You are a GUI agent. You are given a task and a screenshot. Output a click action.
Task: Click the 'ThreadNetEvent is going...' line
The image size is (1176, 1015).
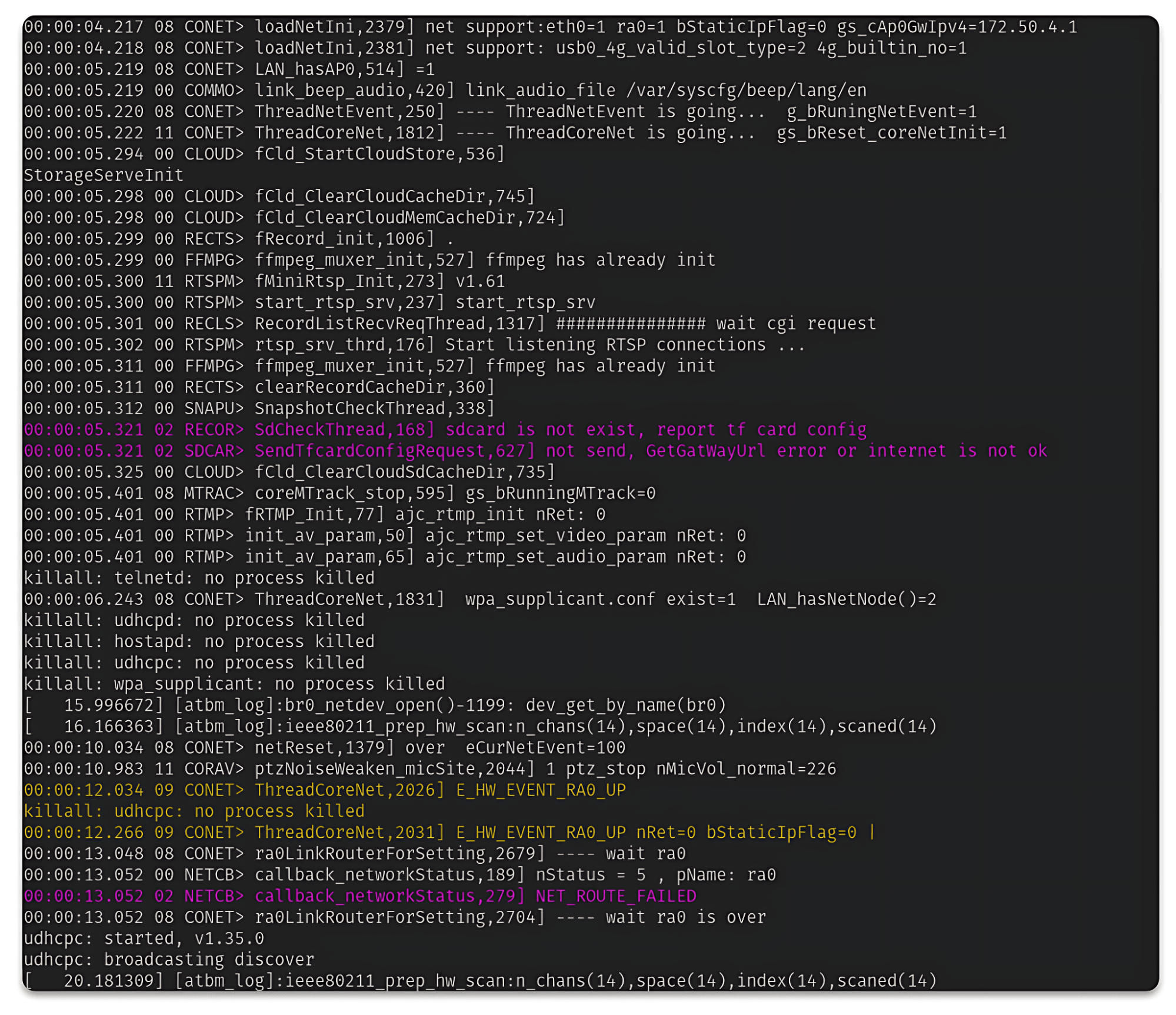point(500,112)
